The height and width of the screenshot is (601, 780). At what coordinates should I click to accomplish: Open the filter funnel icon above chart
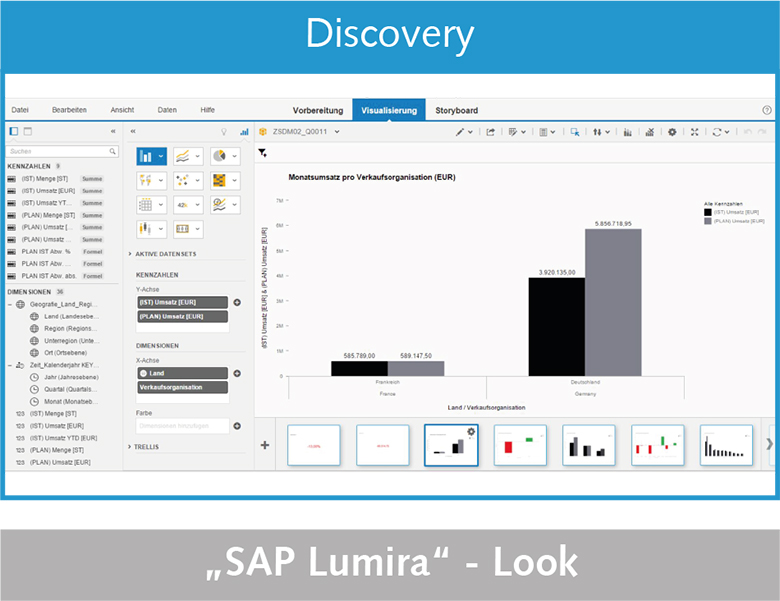pos(263,153)
